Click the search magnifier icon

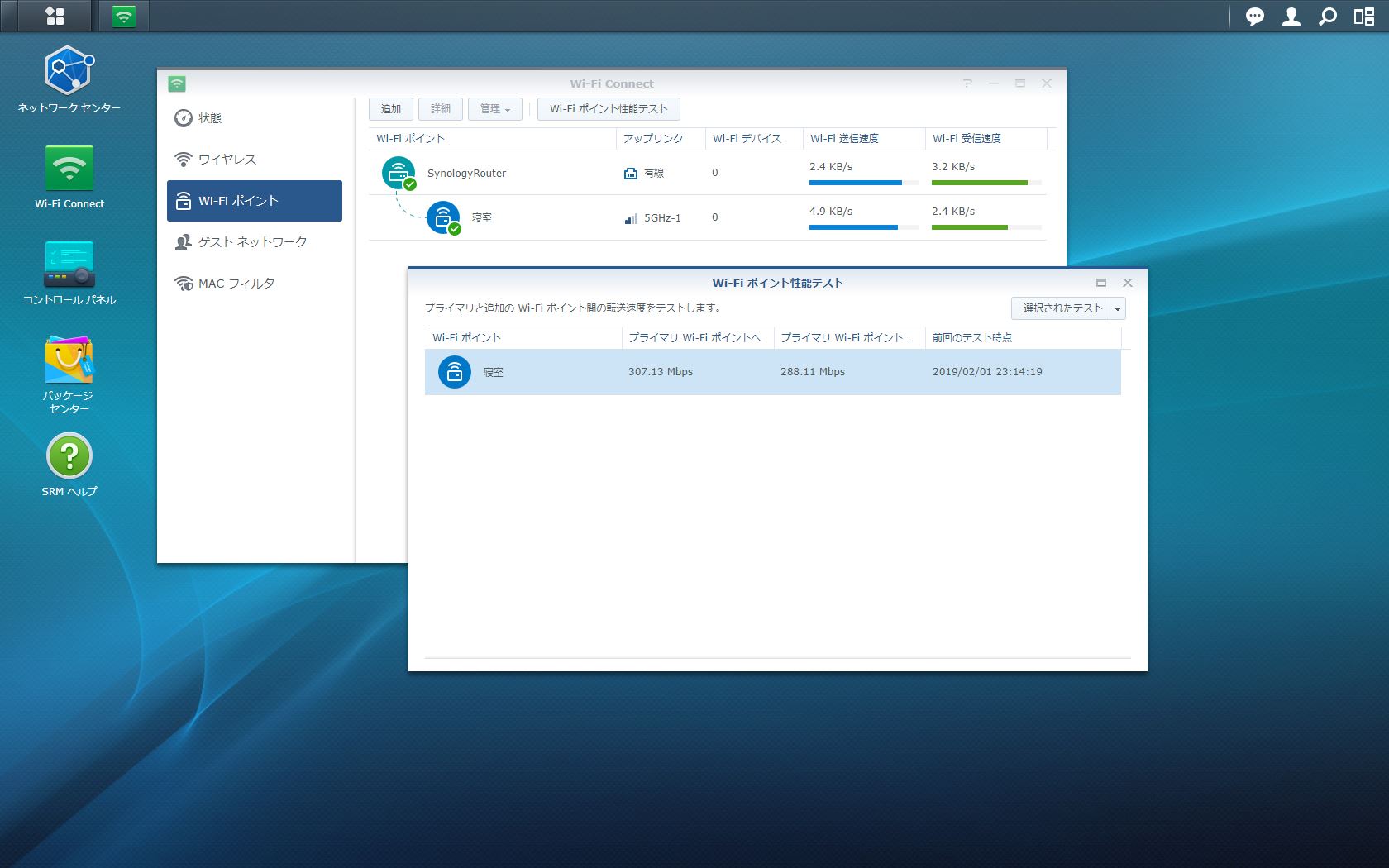[x=1328, y=17]
